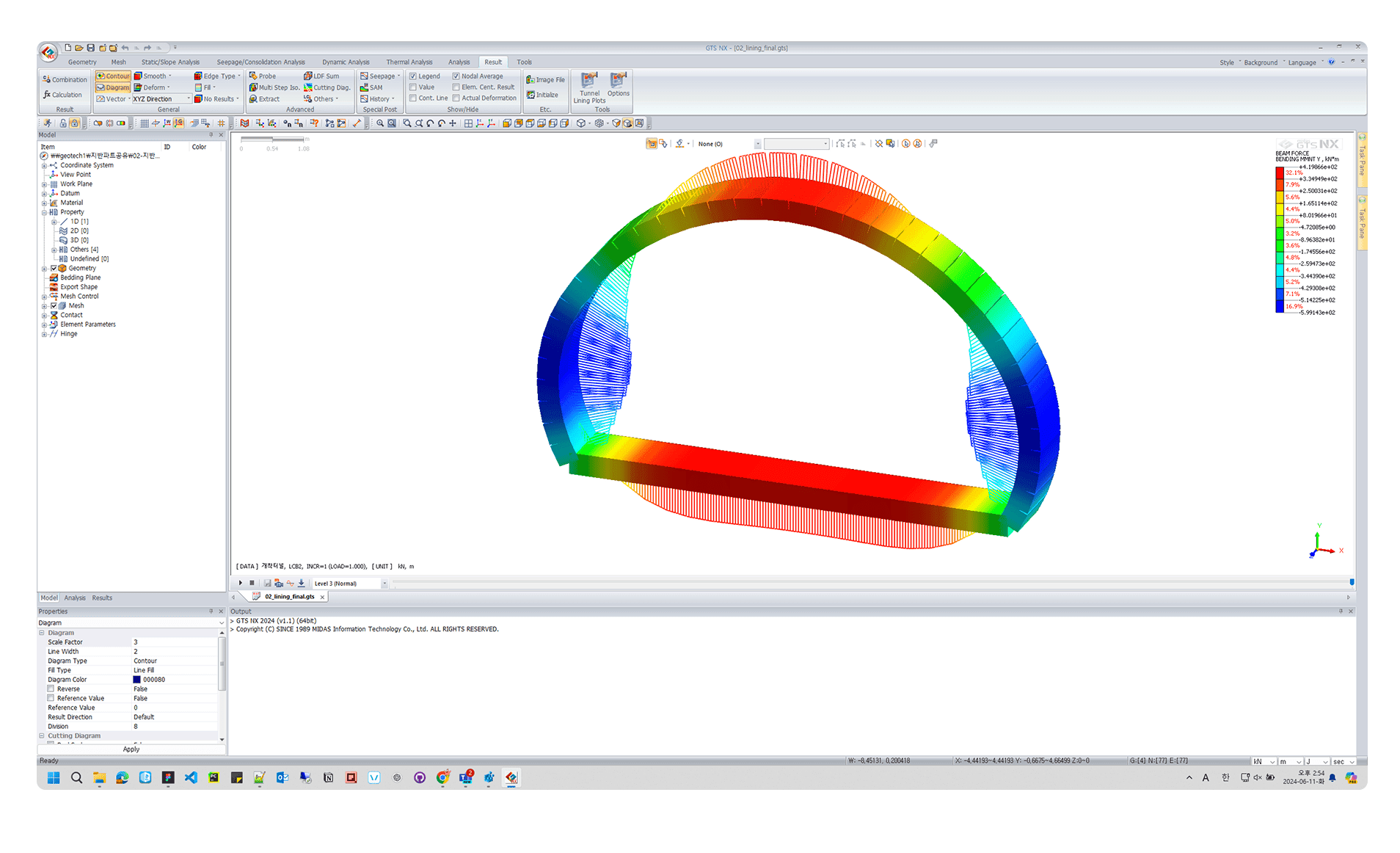The height and width of the screenshot is (853, 1400).
Task: Open the XYZ Direction dropdown
Action: pyautogui.click(x=161, y=99)
